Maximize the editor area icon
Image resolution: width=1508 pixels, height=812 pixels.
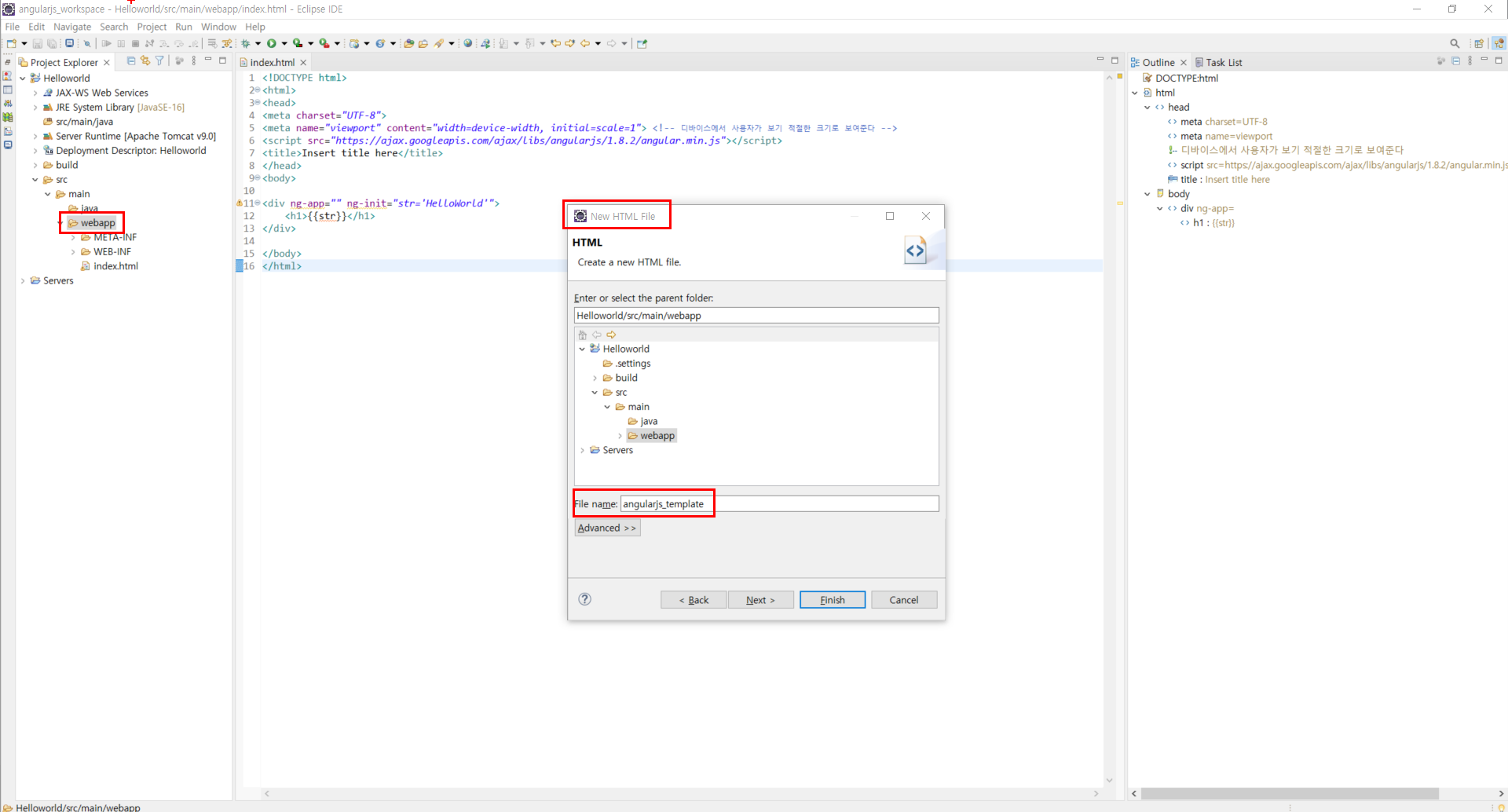click(x=1115, y=60)
